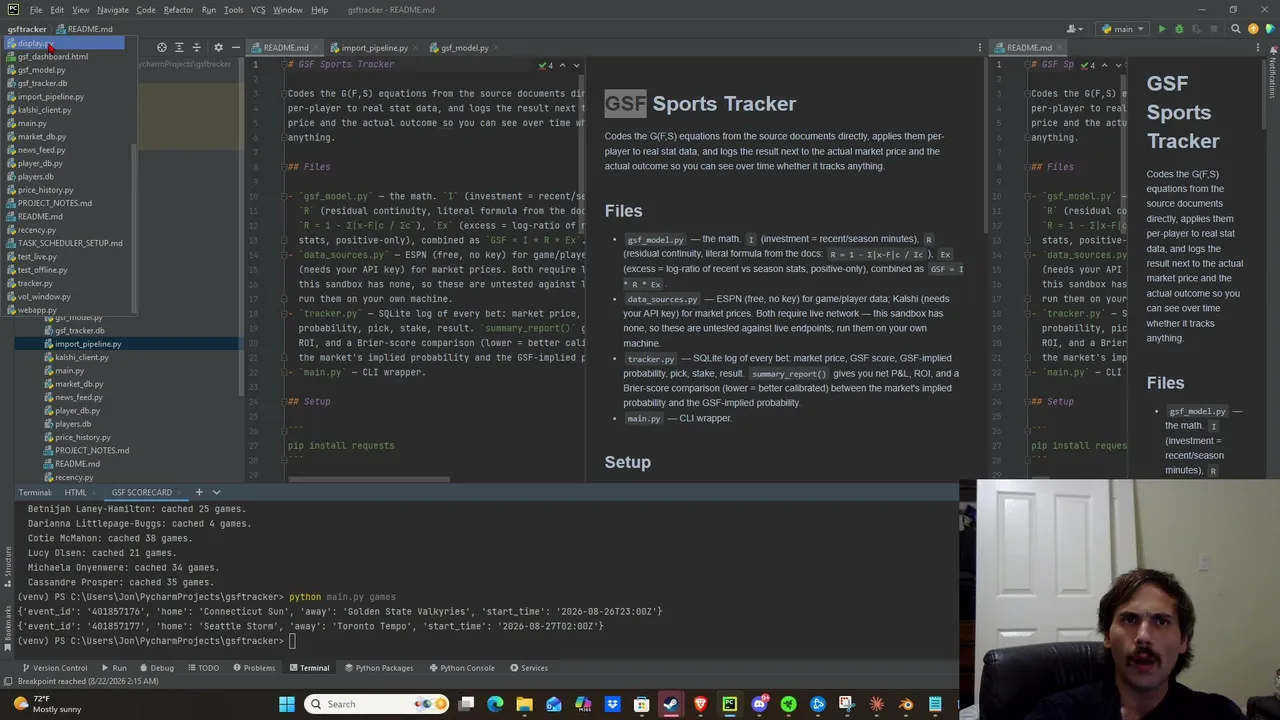
Task: Select display.py in the file popup list
Action: [65, 43]
